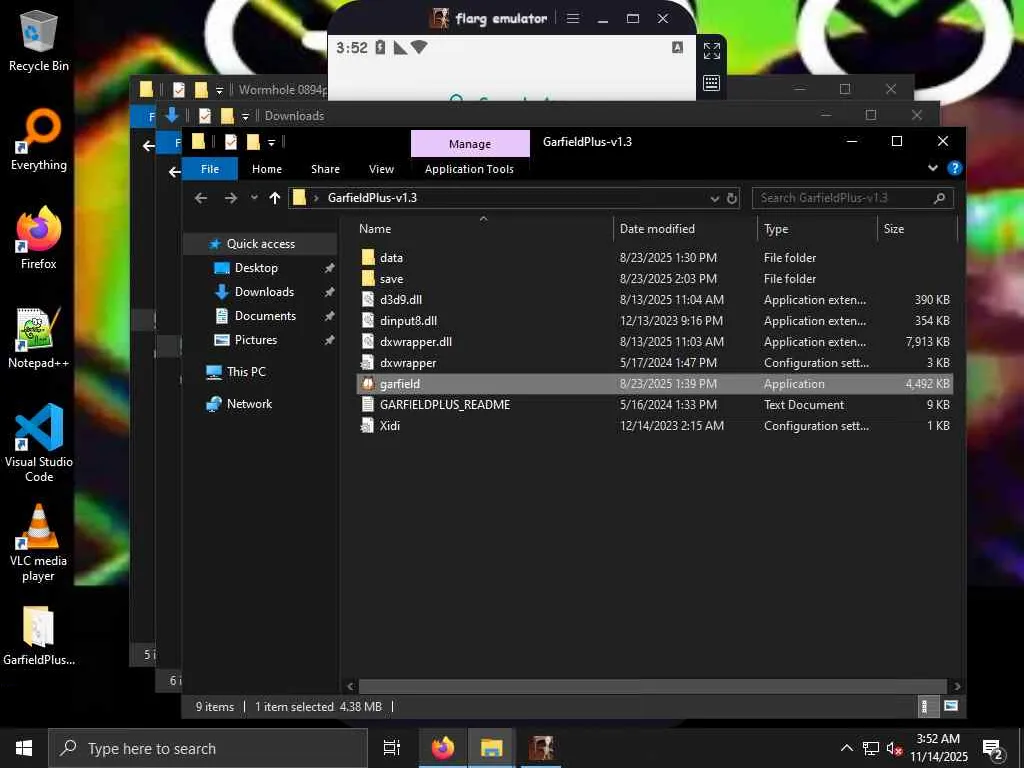
Task: Click the scroll-right arrow of the file list
Action: 957,686
